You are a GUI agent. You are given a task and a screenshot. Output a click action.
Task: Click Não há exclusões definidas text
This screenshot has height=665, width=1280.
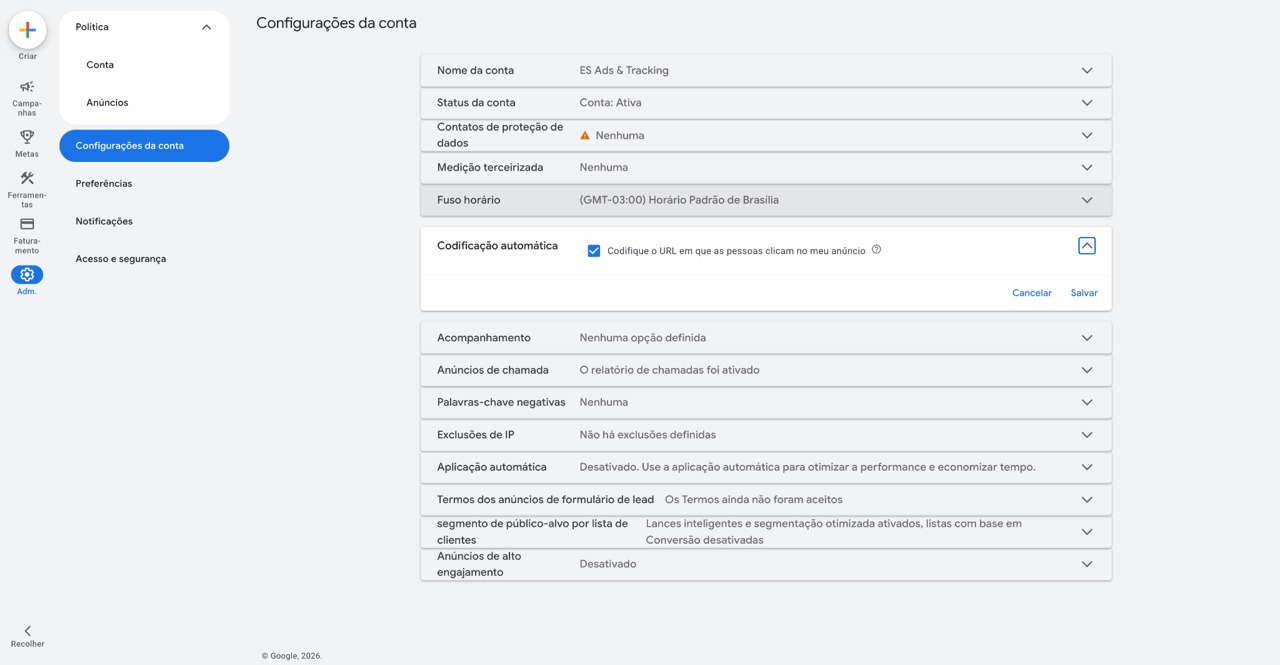pyautogui.click(x=648, y=435)
